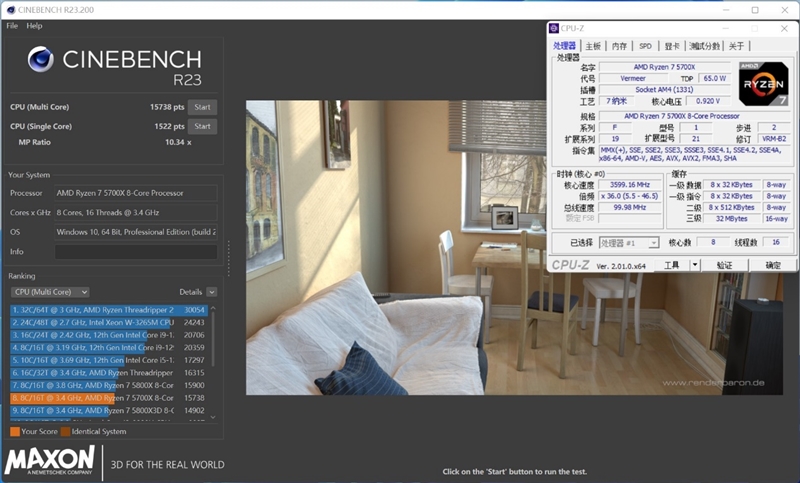The image size is (800, 483).
Task: Select ranking row 1 AMD Ryzen Threadripper 30054
Action: tap(109, 310)
